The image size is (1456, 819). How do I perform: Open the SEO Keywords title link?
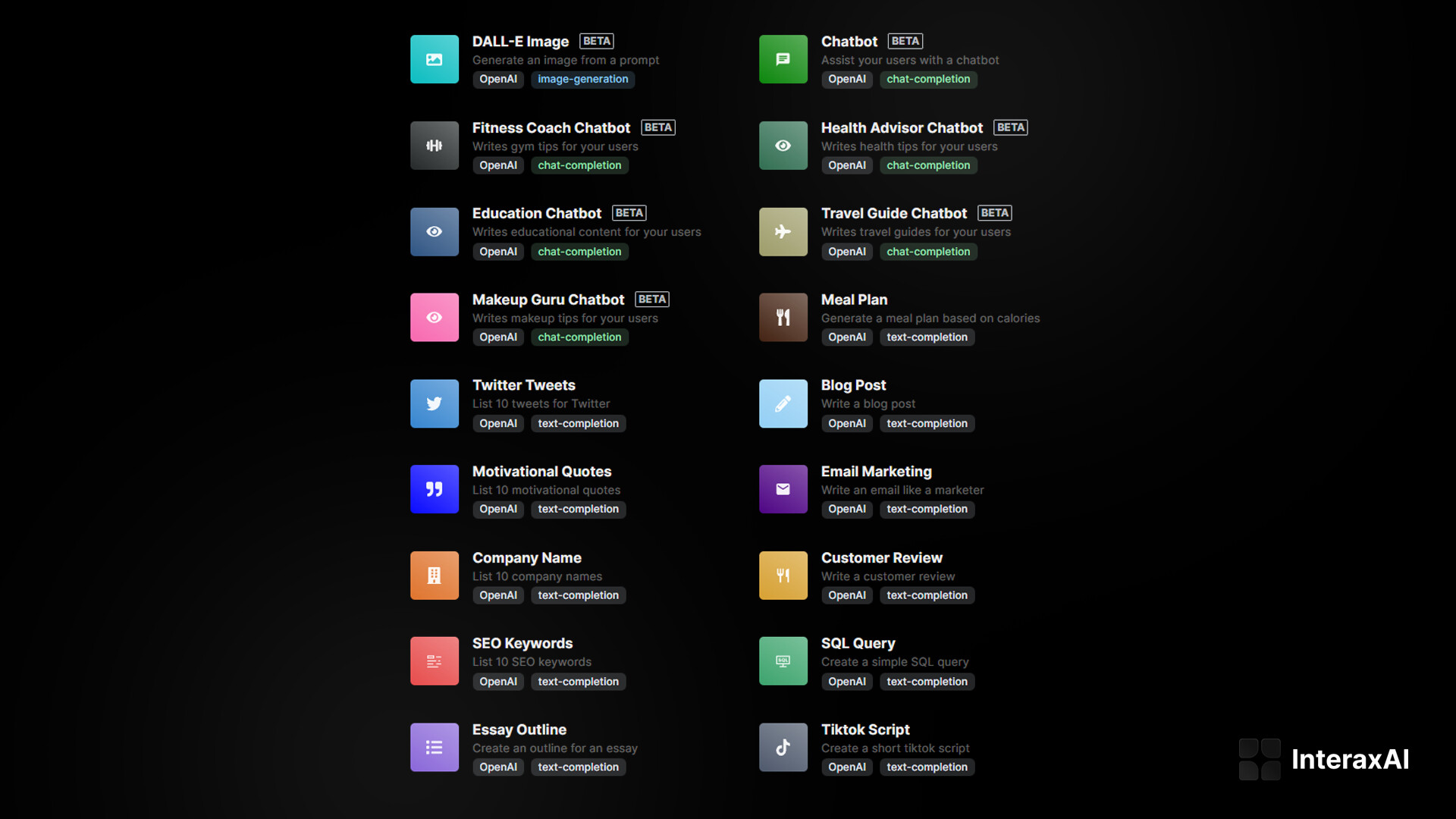click(x=522, y=644)
